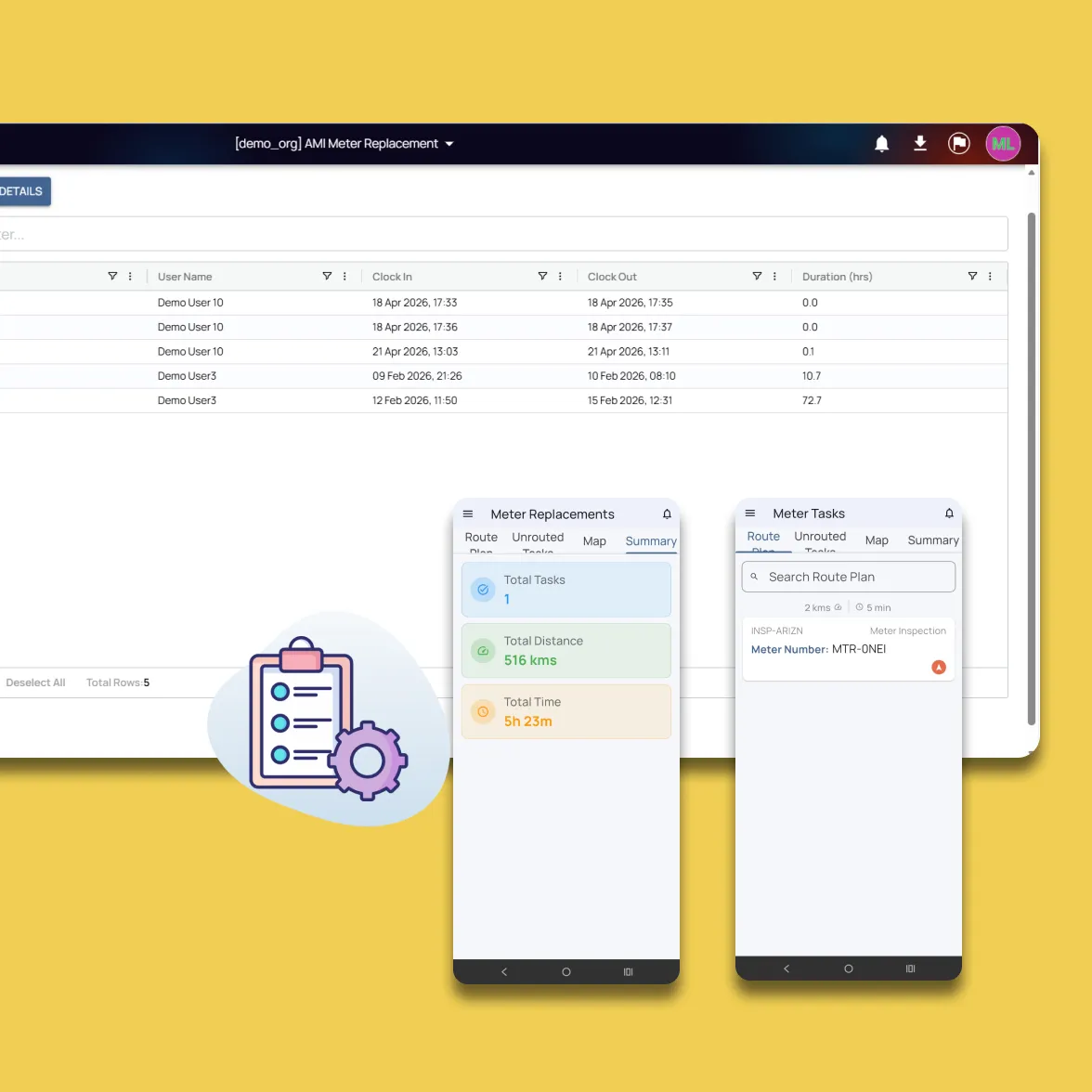The width and height of the screenshot is (1092, 1092).
Task: Select Demo User3 row with duration 72.7
Action: (503, 400)
